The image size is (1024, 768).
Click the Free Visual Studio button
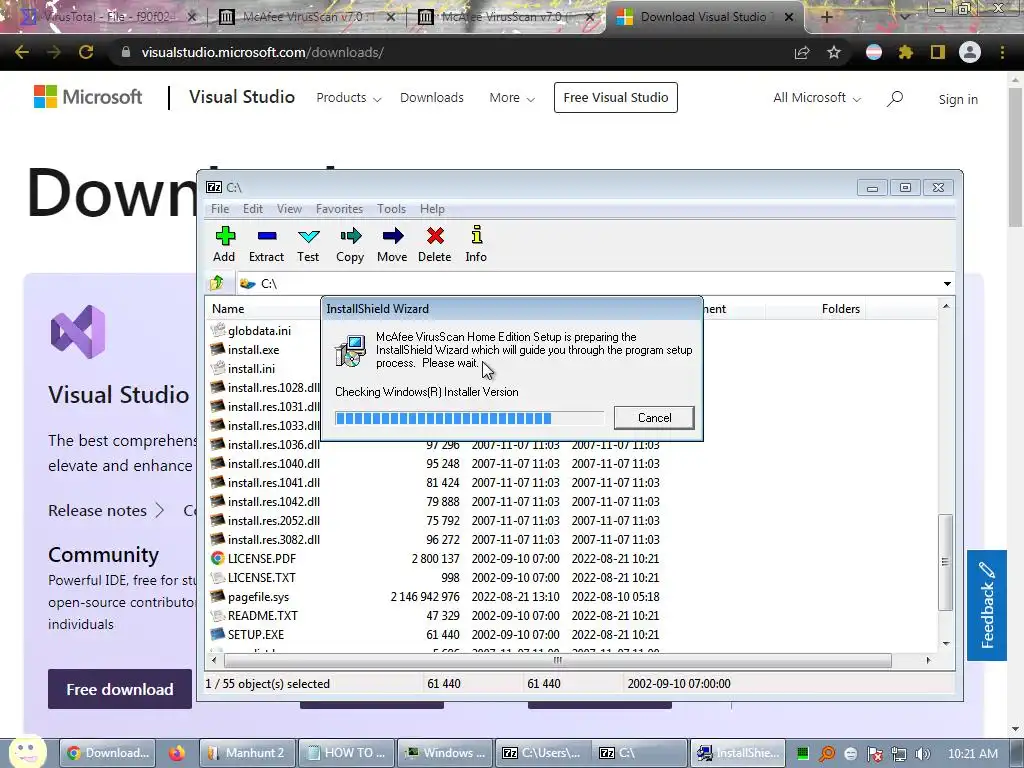[616, 97]
